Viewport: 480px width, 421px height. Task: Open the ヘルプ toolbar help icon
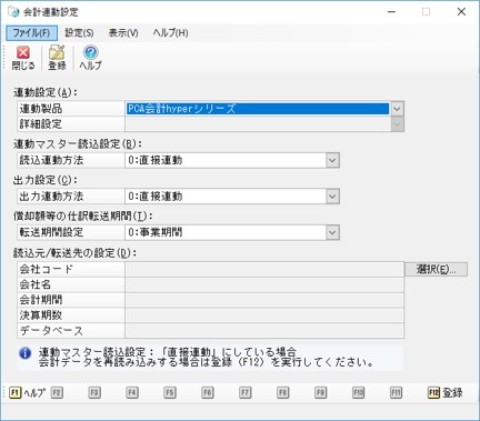tap(90, 58)
